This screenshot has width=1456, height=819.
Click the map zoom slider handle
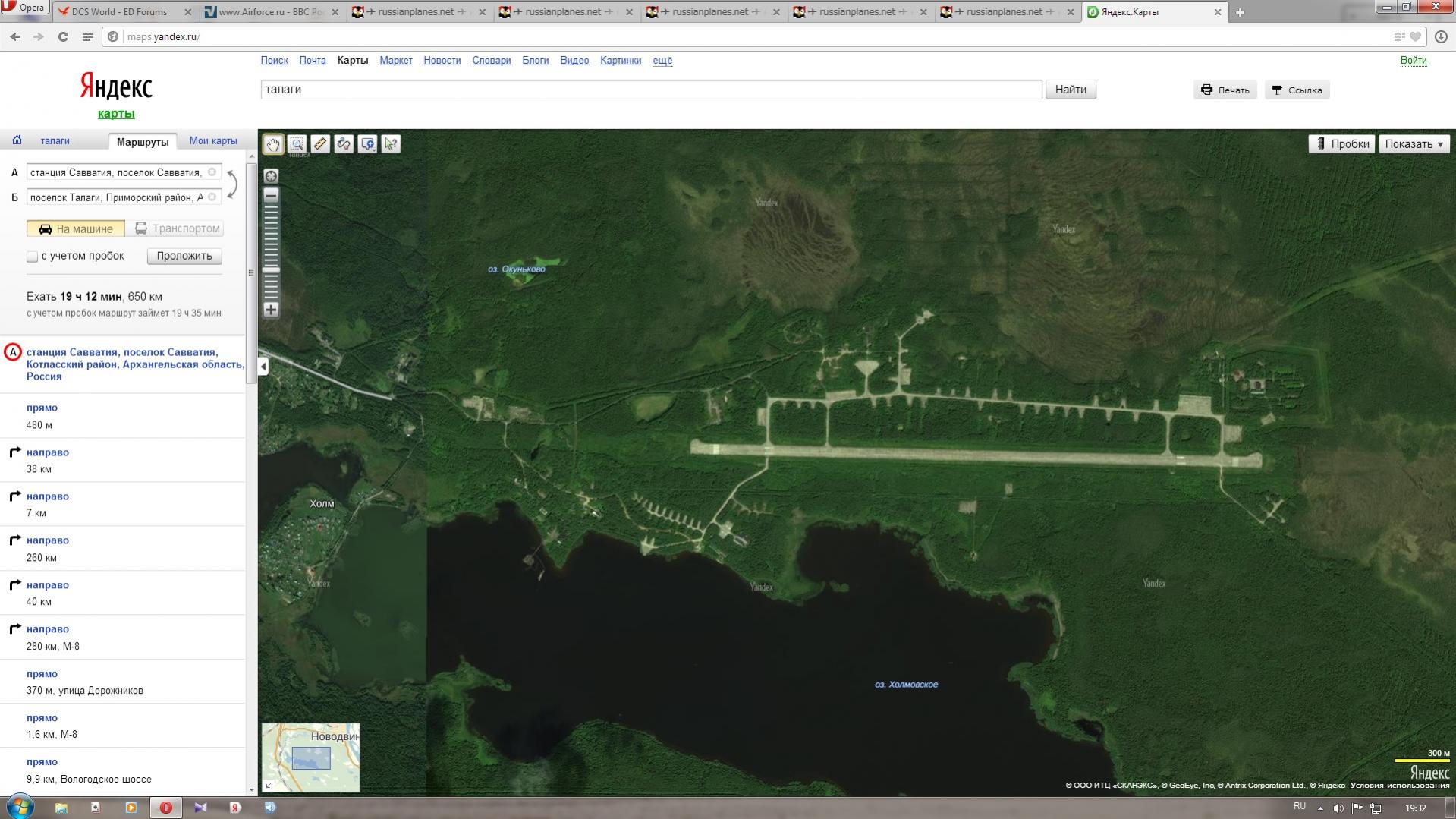271,270
